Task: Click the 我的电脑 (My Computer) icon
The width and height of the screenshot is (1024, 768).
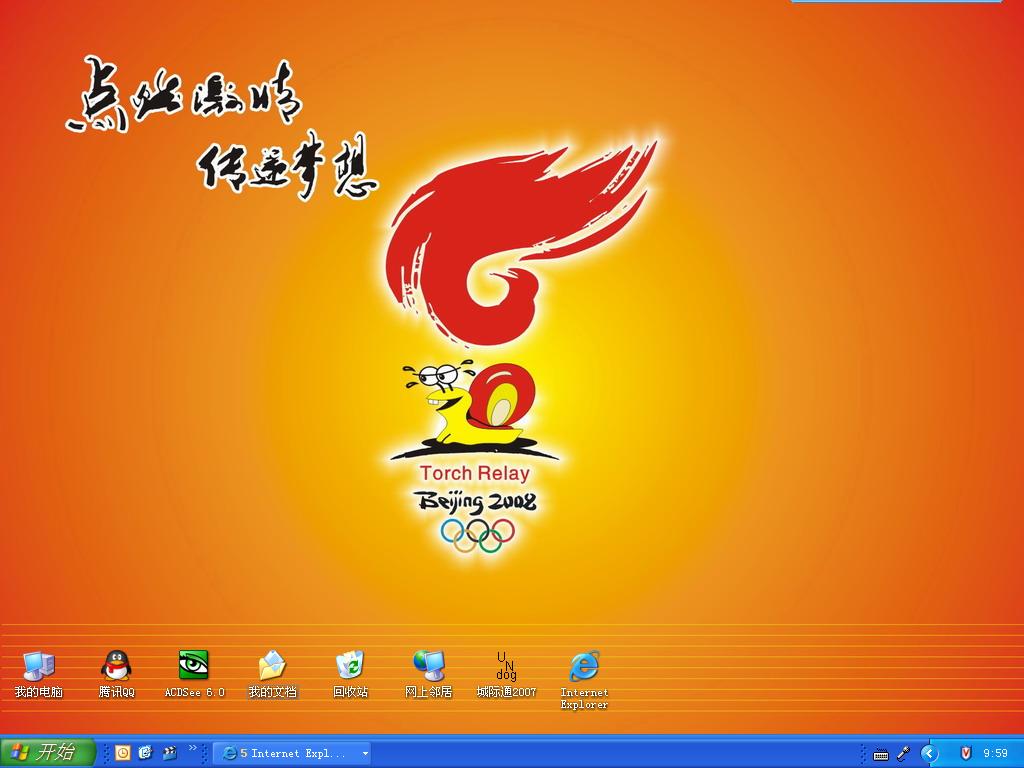Action: (x=38, y=666)
